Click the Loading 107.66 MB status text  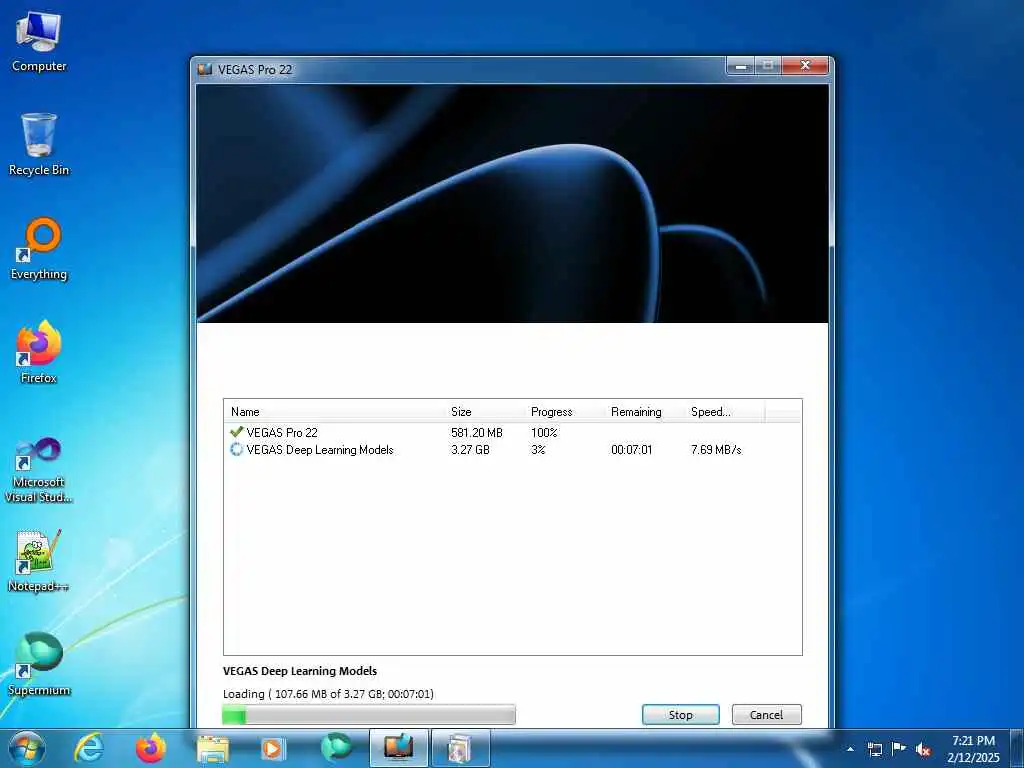tap(328, 694)
